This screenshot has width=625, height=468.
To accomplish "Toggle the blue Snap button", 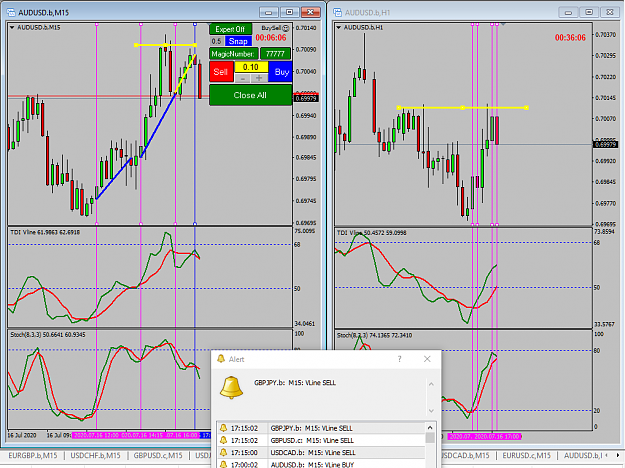I will pos(238,41).
